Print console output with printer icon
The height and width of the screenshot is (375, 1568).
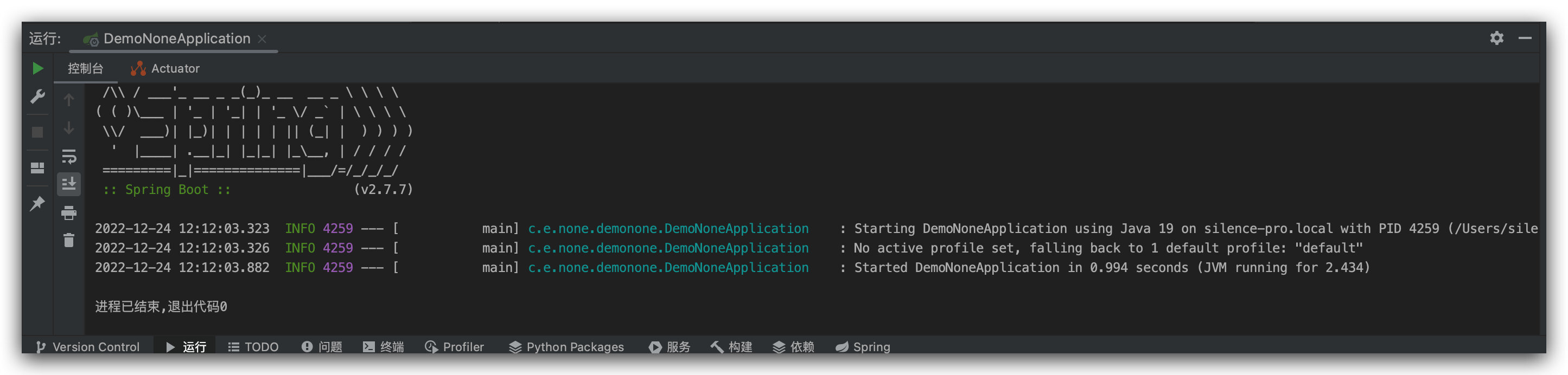click(x=69, y=213)
